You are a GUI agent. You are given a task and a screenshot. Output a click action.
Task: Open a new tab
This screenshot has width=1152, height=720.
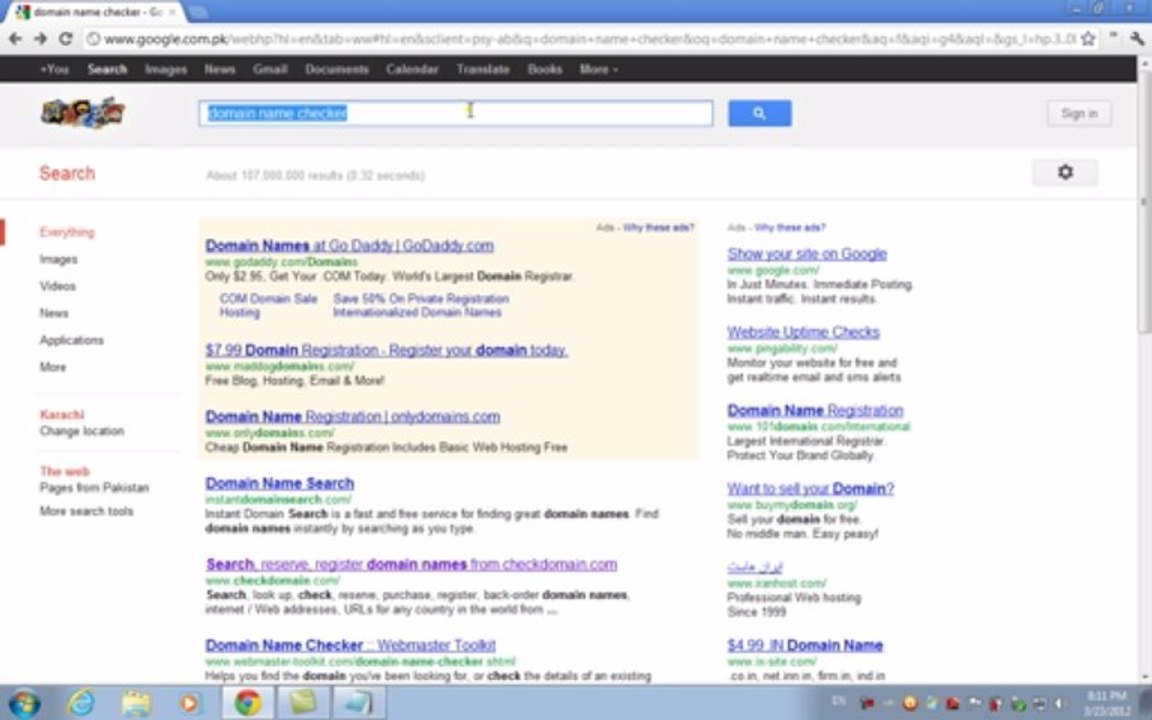[198, 12]
